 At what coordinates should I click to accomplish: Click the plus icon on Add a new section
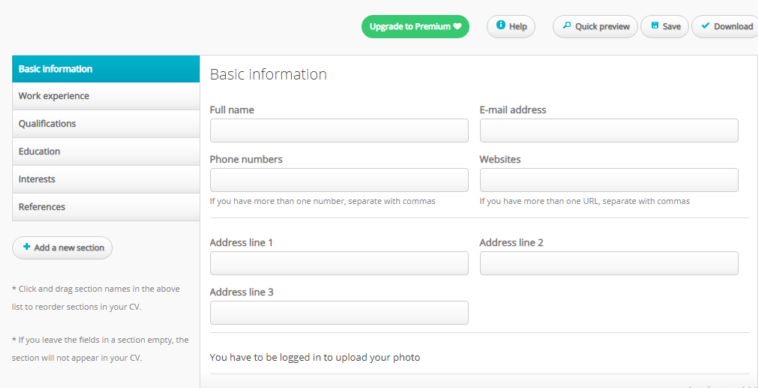tap(27, 247)
